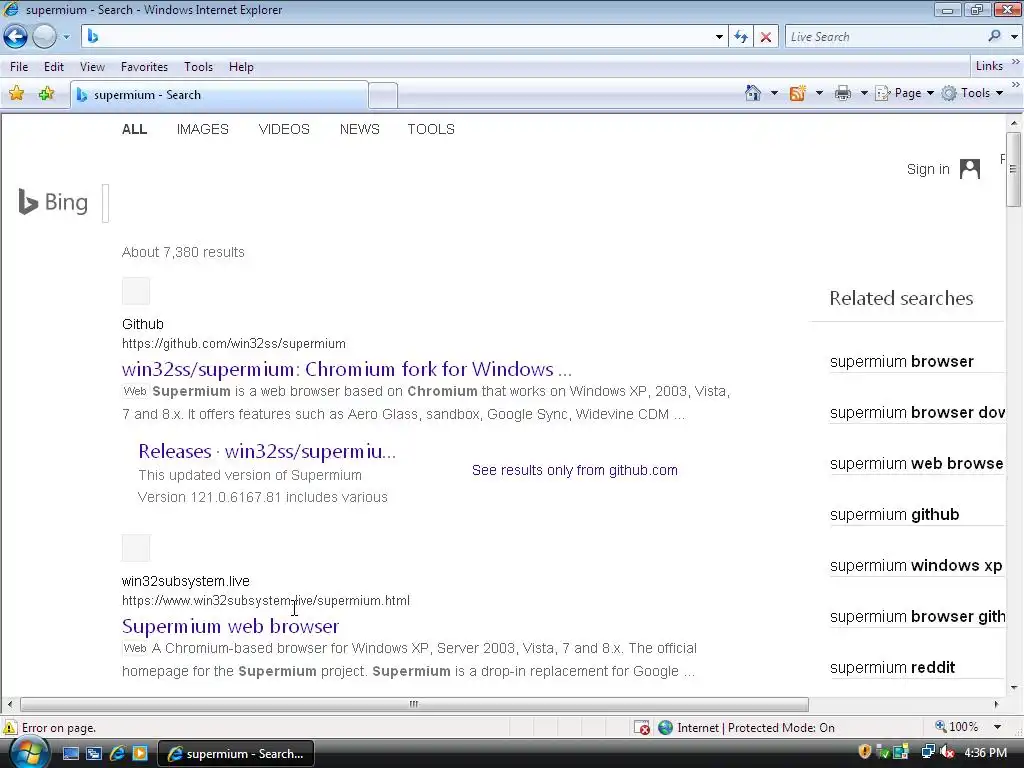This screenshot has height=768, width=1024.
Task: Open the recent pages dropdown beside Forward
Action: (x=66, y=37)
